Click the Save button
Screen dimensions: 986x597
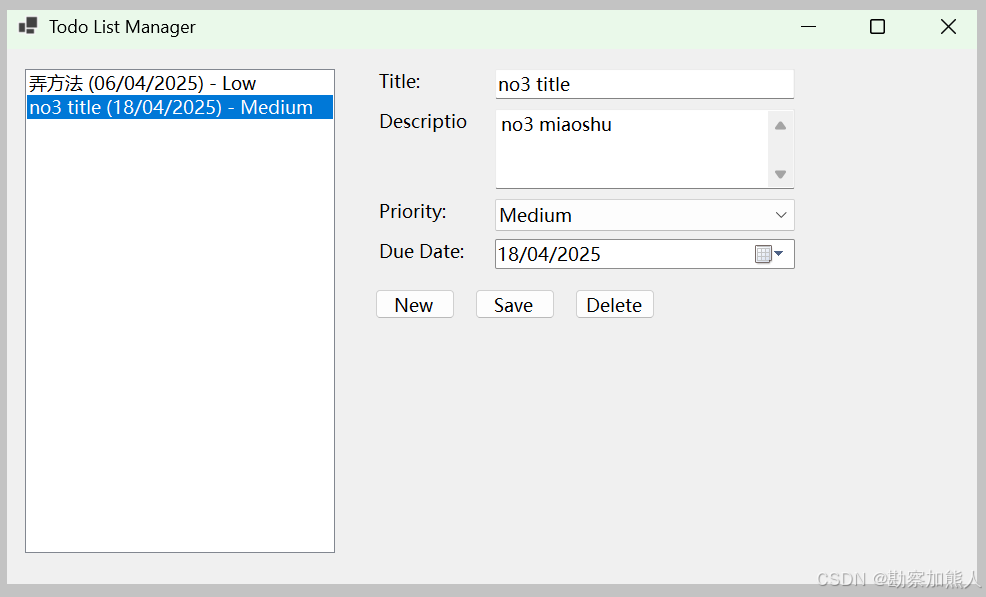(x=514, y=304)
